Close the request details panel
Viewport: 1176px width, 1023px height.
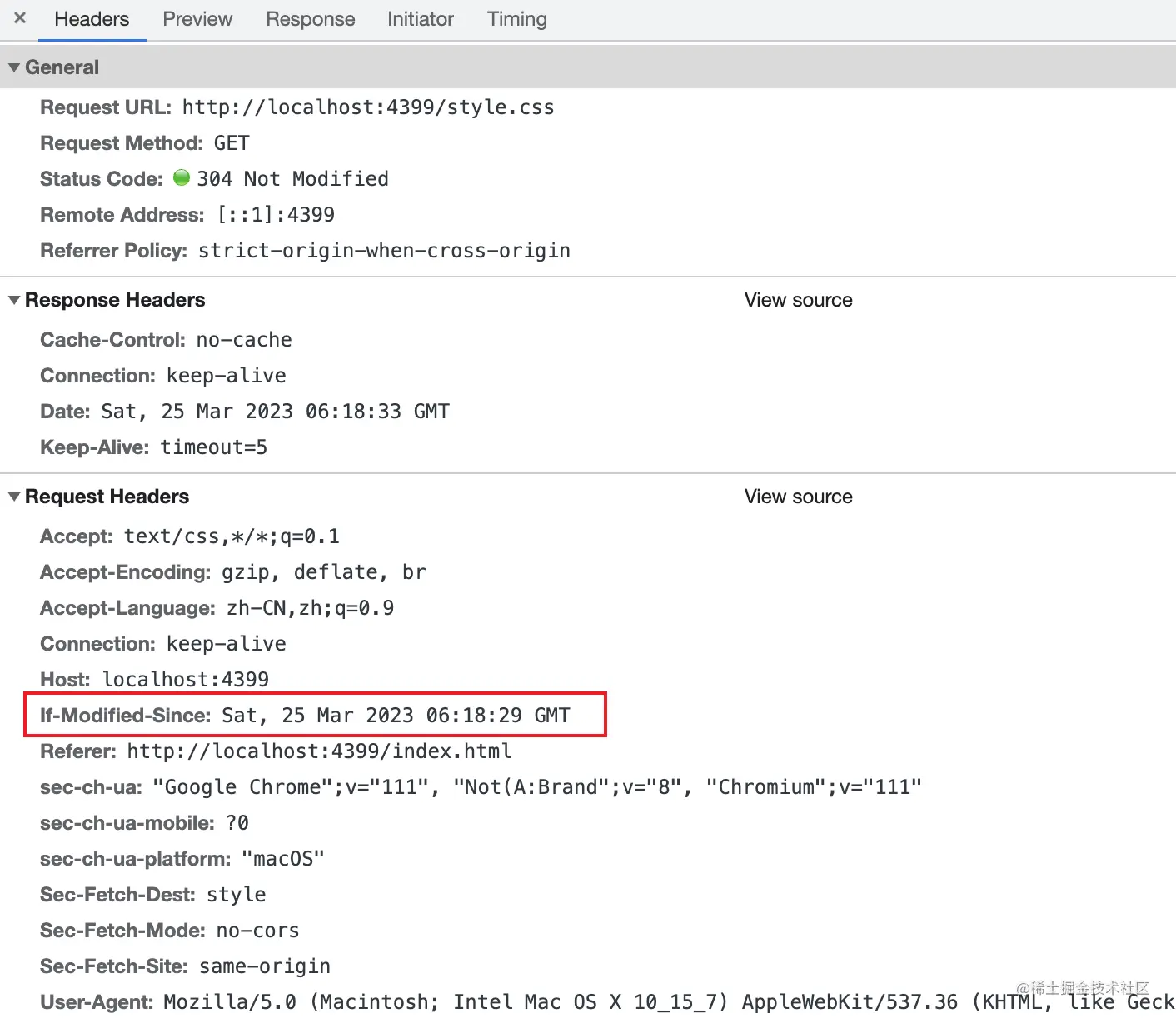20,17
